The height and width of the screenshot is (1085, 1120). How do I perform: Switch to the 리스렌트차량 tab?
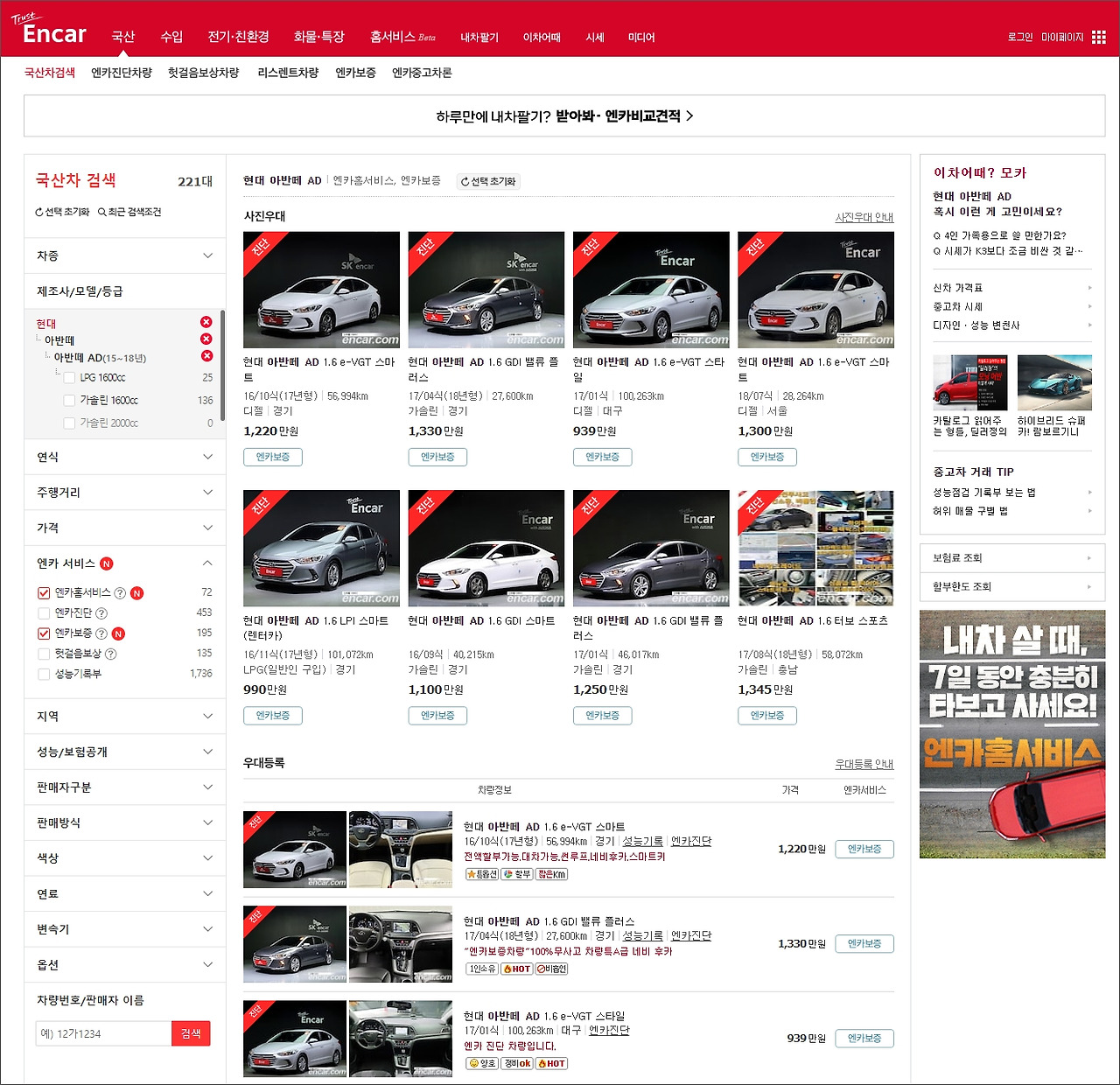click(288, 73)
